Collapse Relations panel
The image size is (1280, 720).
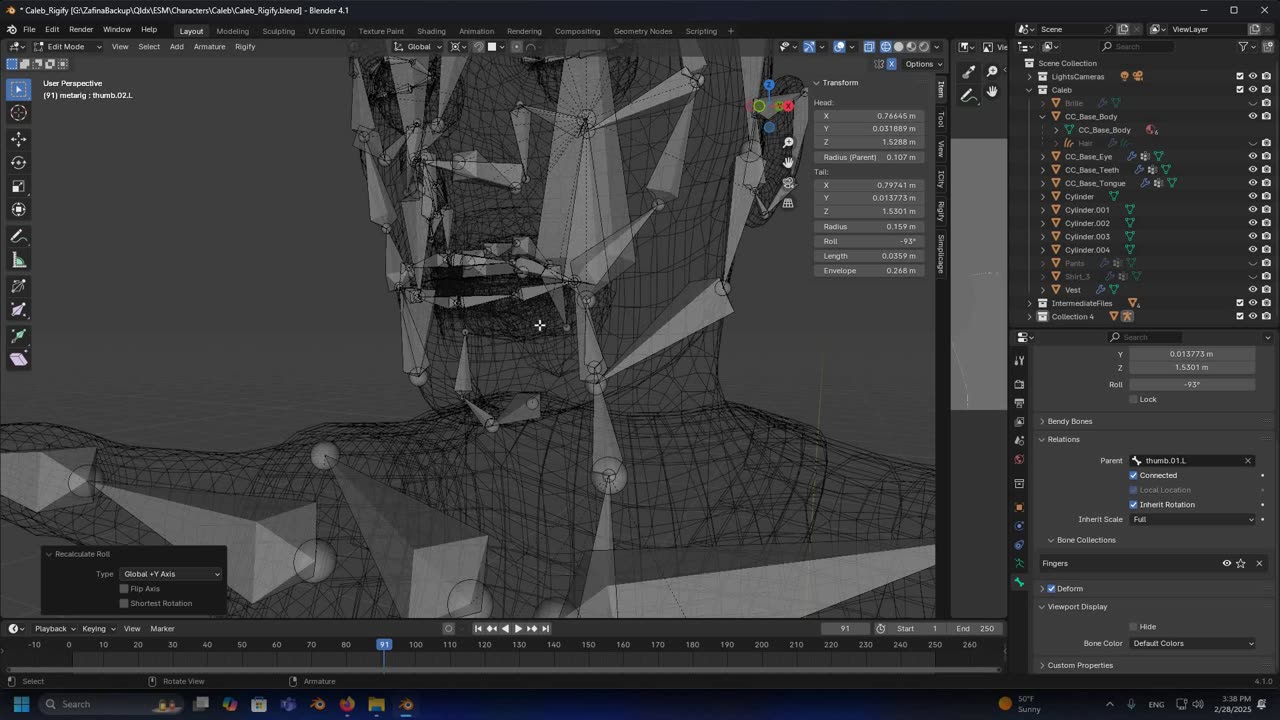click(x=1063, y=439)
